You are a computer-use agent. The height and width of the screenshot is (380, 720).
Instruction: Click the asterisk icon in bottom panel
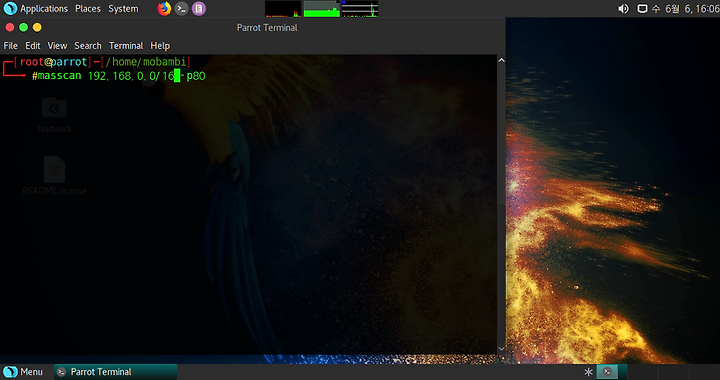coord(588,372)
